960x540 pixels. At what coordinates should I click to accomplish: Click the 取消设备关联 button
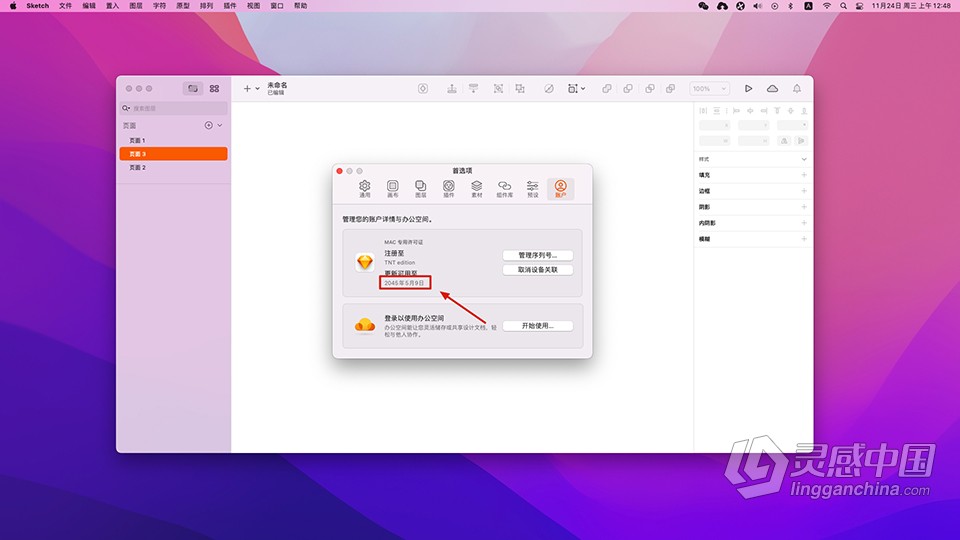pyautogui.click(x=538, y=270)
